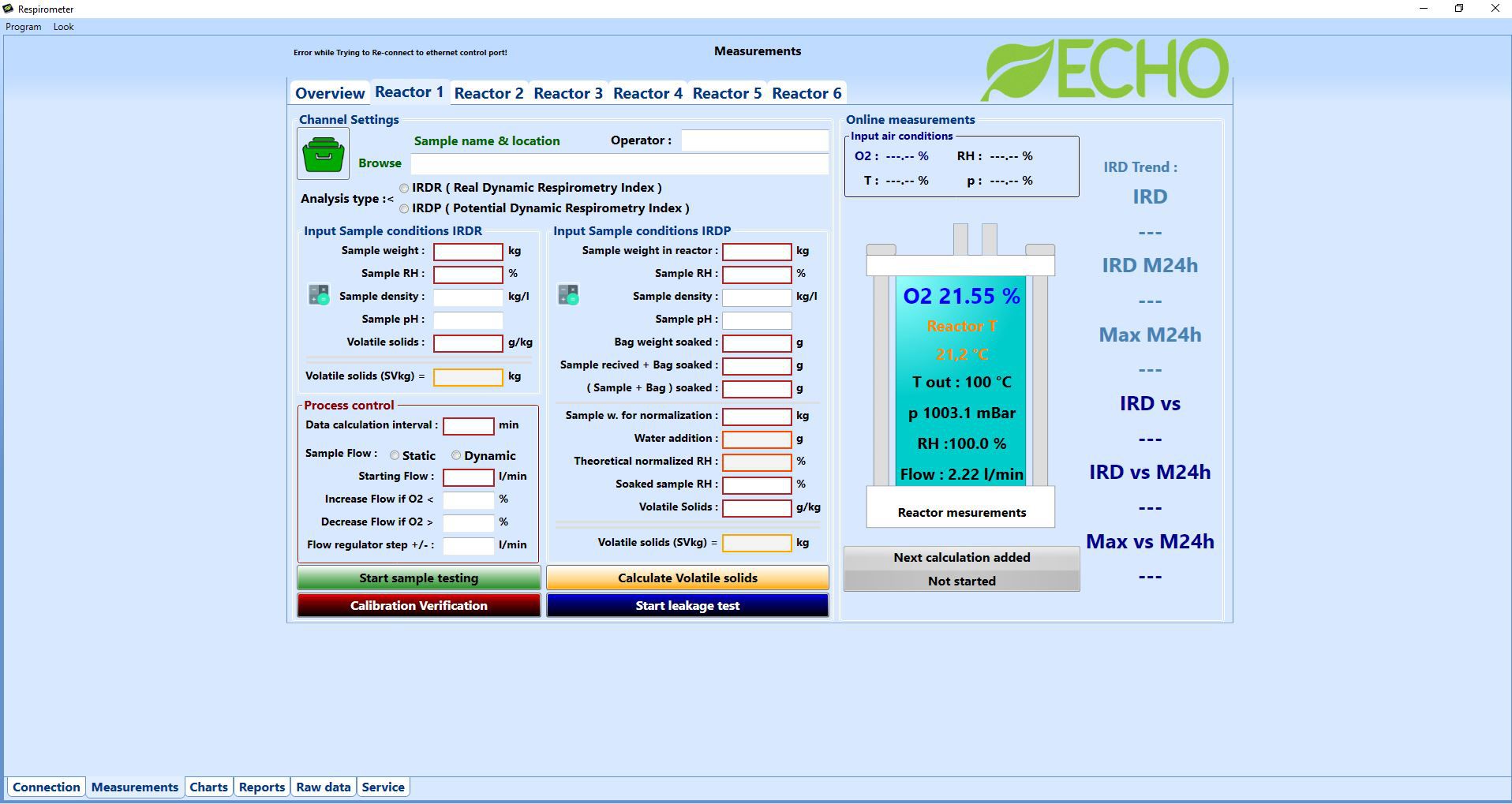Screen dimensions: 1512x804
Task: Open the Charts tab at bottom
Action: (x=208, y=787)
